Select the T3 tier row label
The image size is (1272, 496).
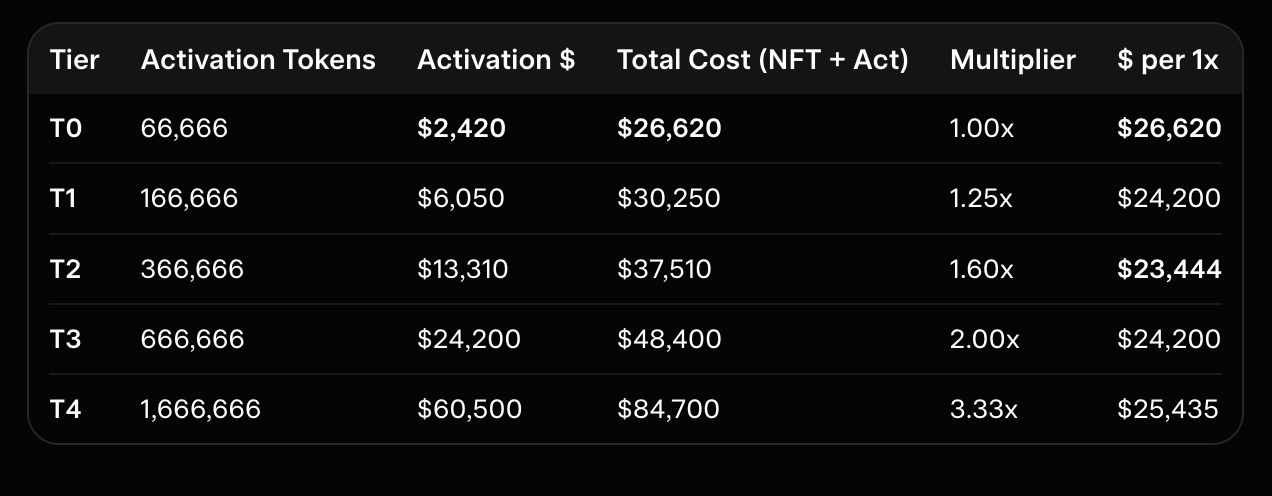65,338
